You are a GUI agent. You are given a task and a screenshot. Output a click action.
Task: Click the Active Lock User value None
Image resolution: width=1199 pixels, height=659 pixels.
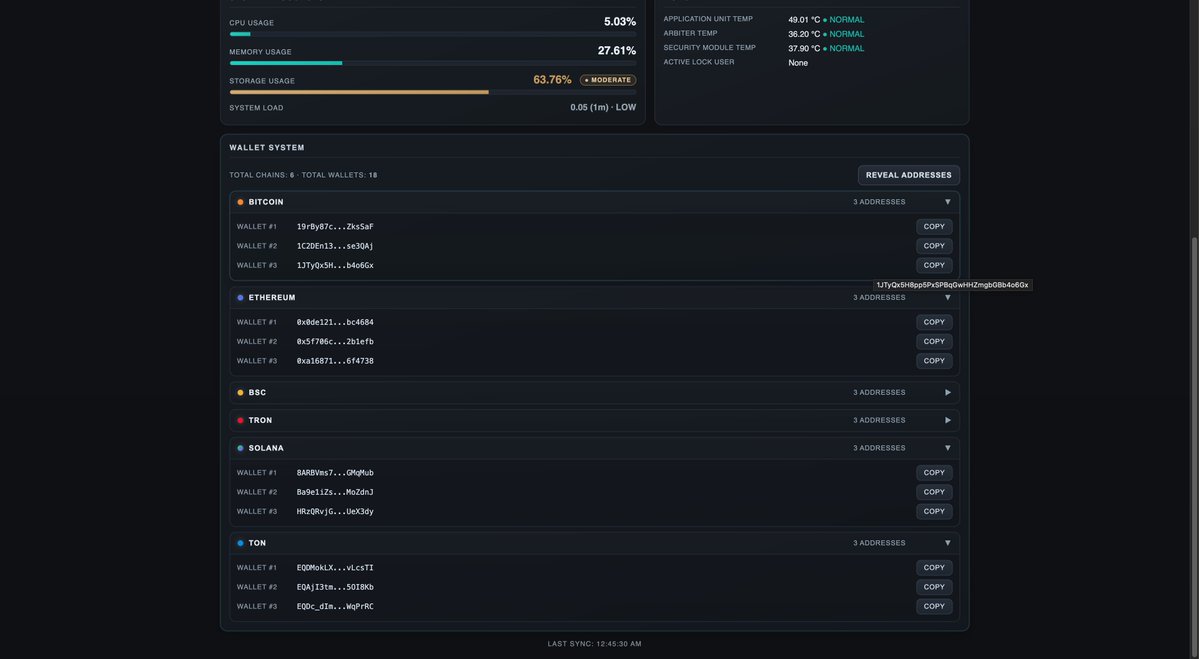point(798,63)
